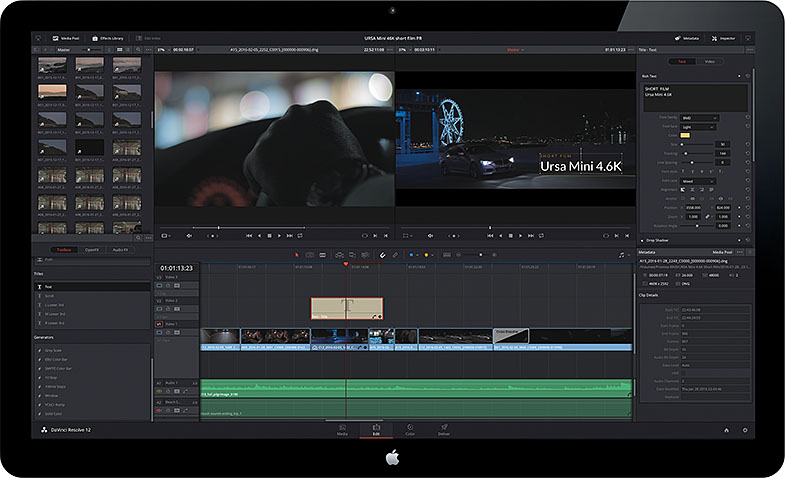Select the orange sunset clip thumbnail
Viewport: 785px width, 478px height.
tap(52, 92)
